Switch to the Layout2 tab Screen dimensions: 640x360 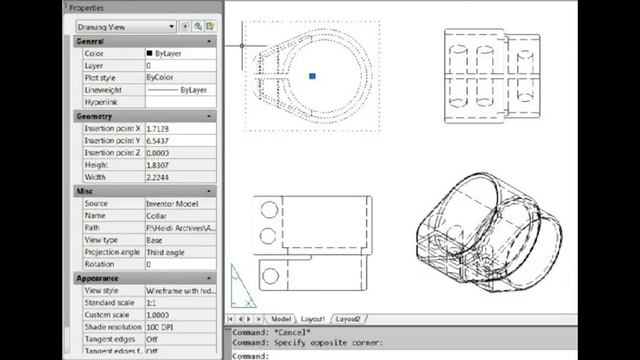(348, 319)
